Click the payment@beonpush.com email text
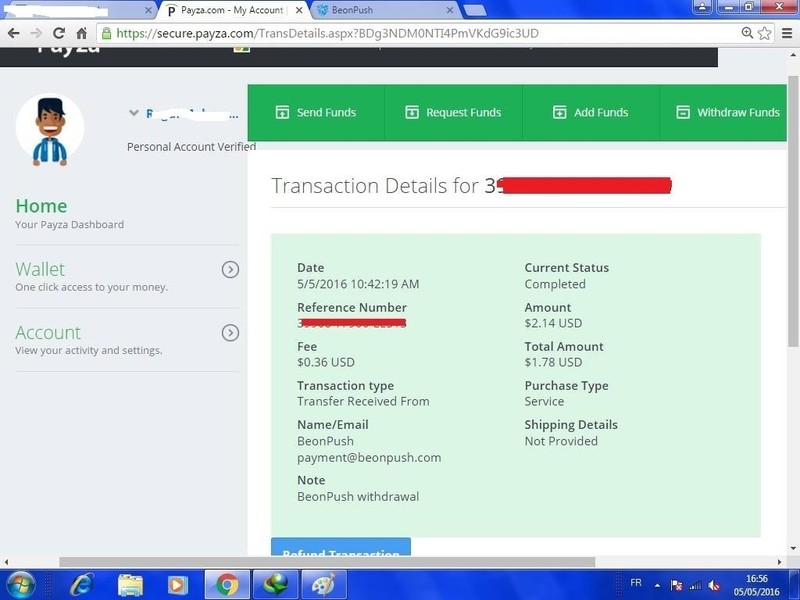This screenshot has height=600, width=800. [369, 458]
